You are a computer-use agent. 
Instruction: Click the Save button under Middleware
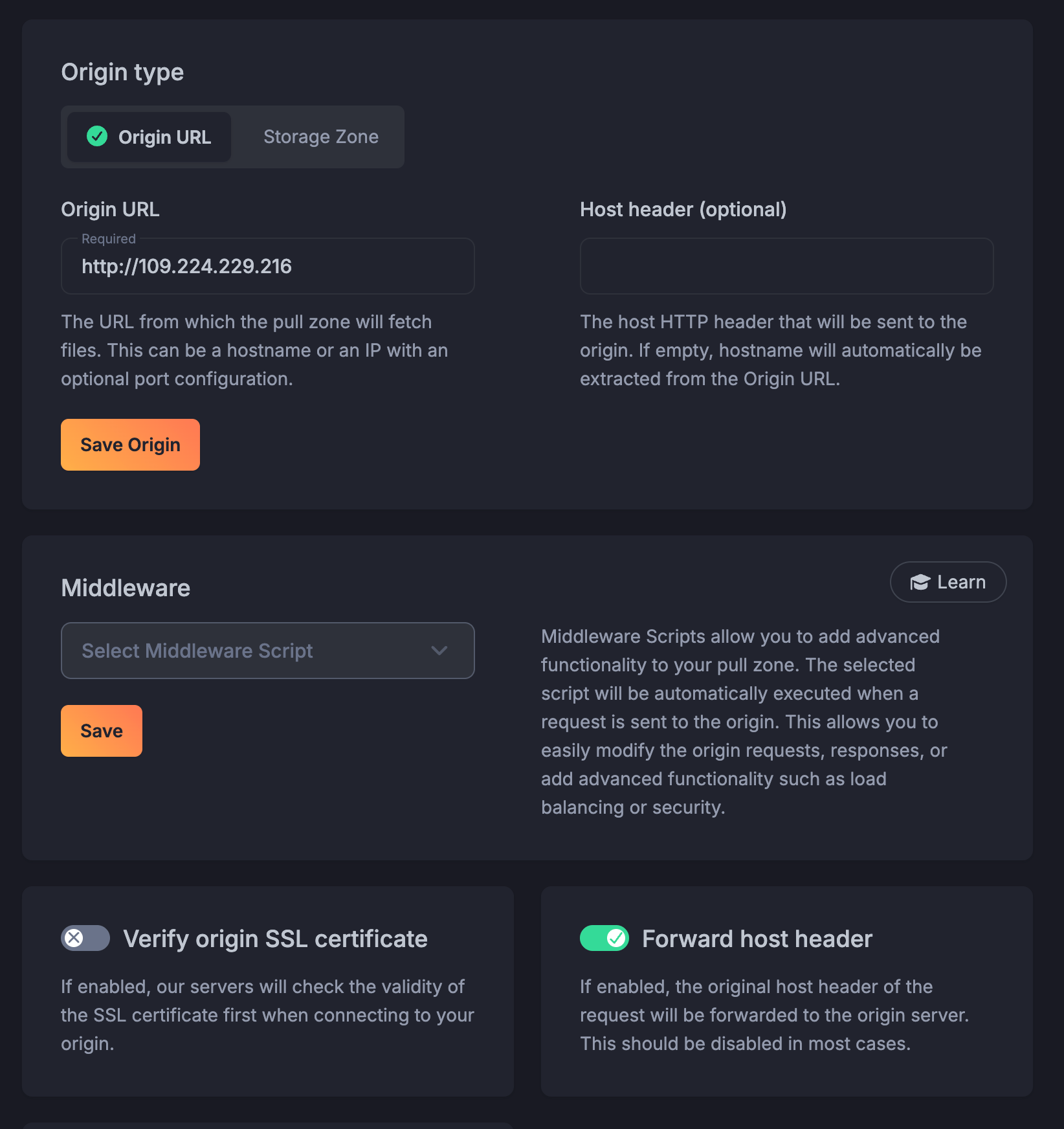[102, 731]
